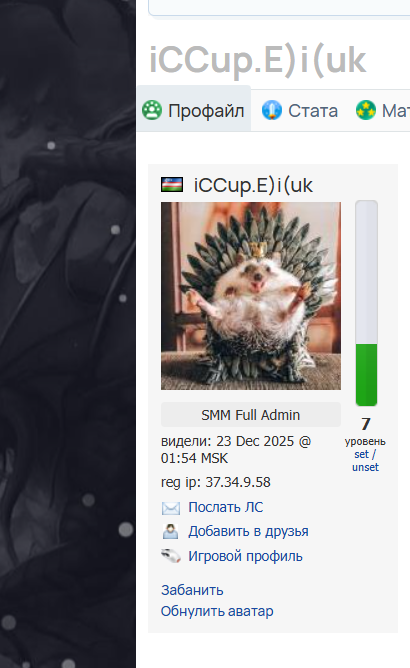Open the Игровой профиль link
This screenshot has height=668, width=410.
[x=245, y=556]
